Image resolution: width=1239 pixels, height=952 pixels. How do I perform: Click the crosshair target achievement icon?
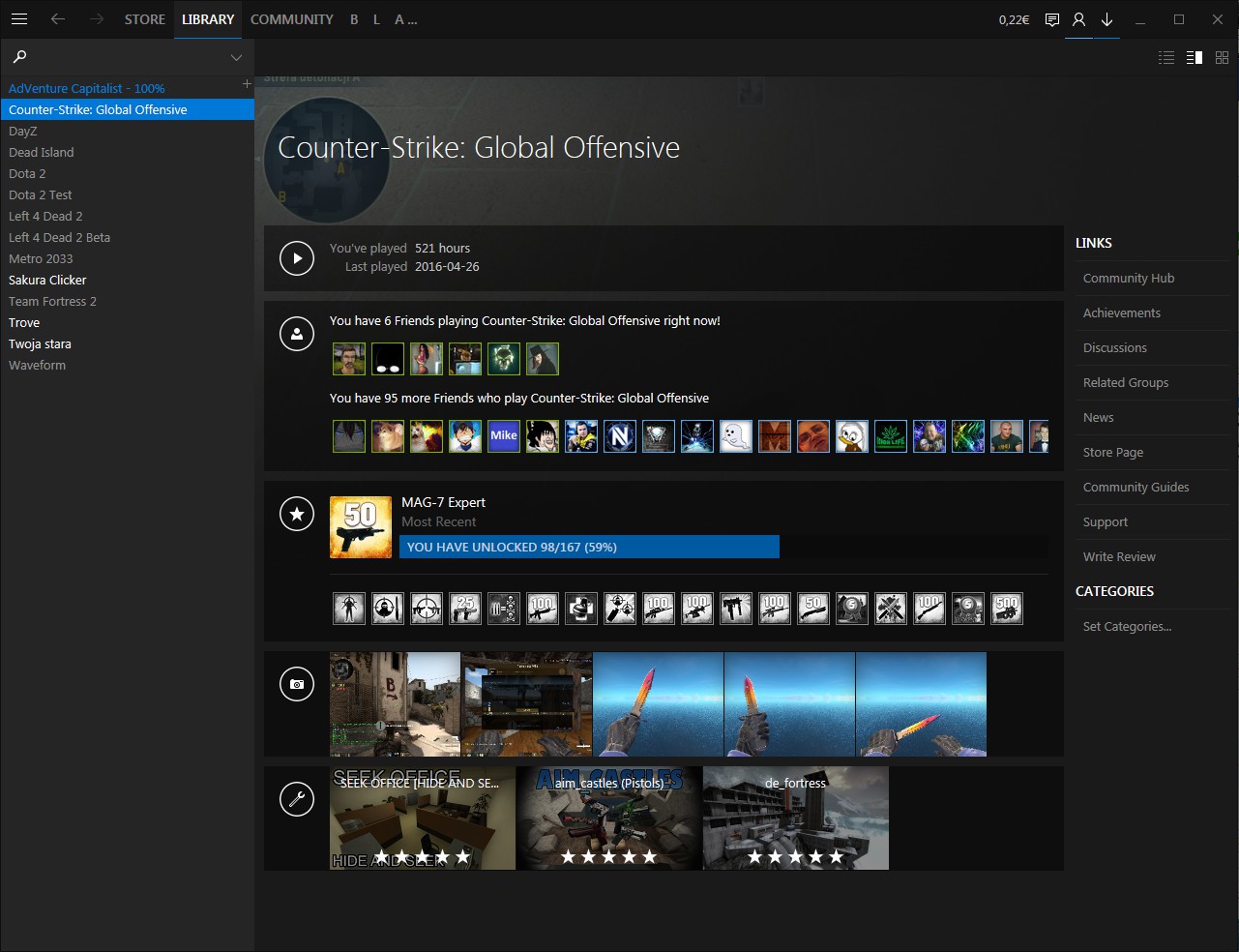pyautogui.click(x=427, y=609)
